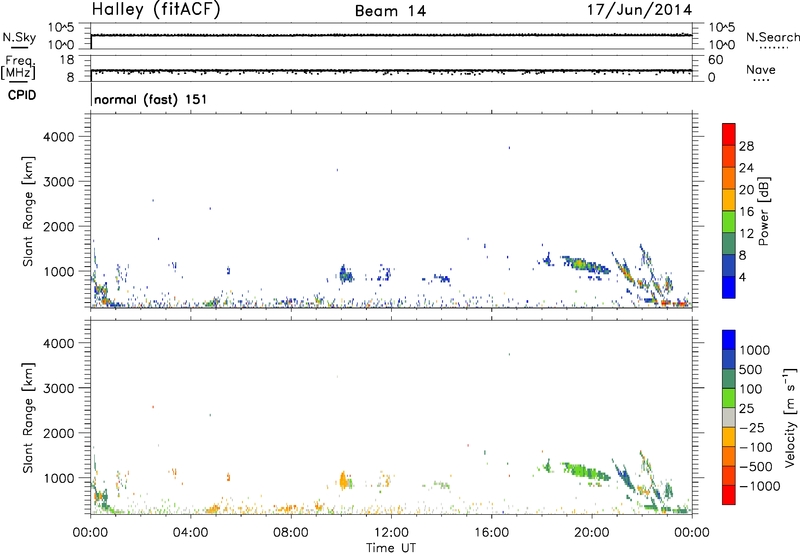Click the 'N.Search' label
Screen dimensions: 800x554
pyautogui.click(x=772, y=37)
